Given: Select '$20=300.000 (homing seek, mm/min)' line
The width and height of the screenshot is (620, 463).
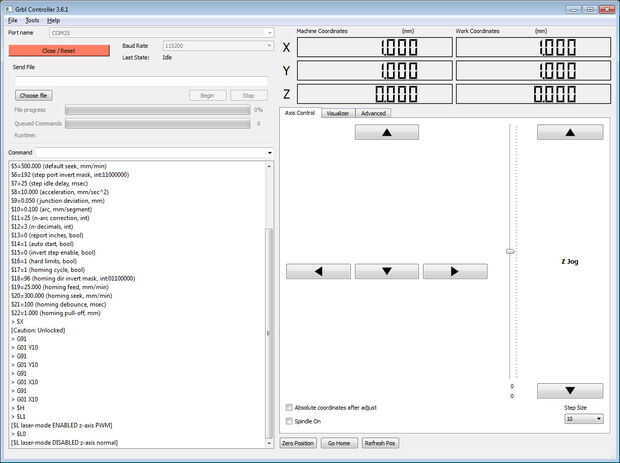Looking at the screenshot, I should (x=61, y=296).
